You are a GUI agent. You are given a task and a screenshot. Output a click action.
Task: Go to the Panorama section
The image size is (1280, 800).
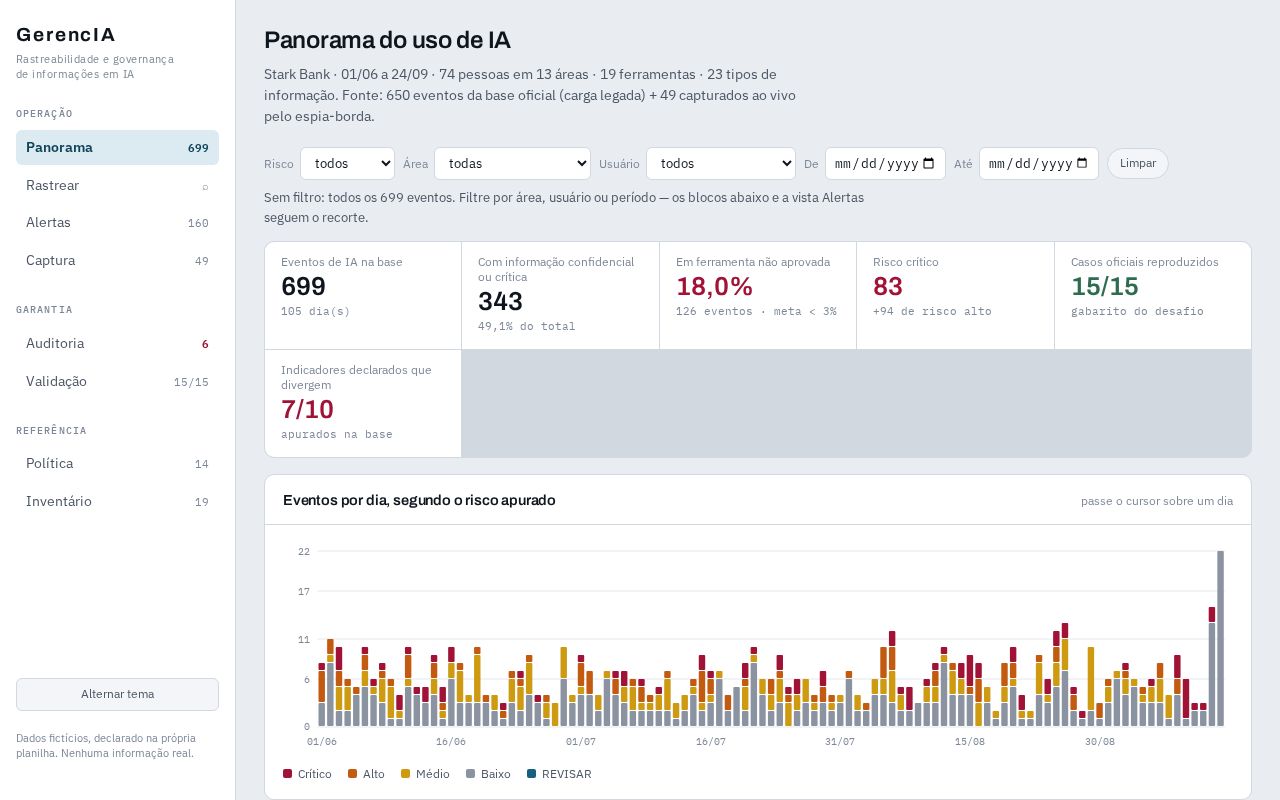tap(117, 148)
